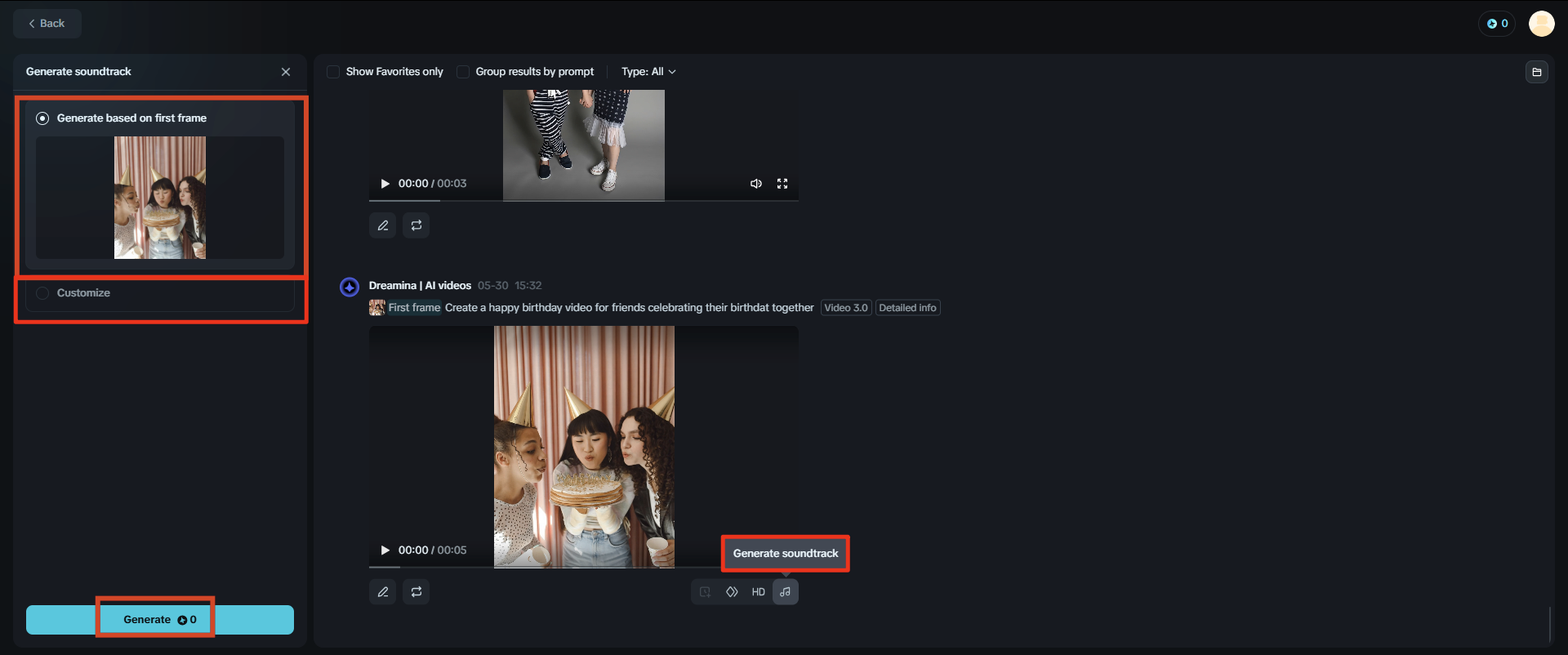Click the first frame preview in the soundtrack panel
This screenshot has height=655, width=1568.
[160, 198]
